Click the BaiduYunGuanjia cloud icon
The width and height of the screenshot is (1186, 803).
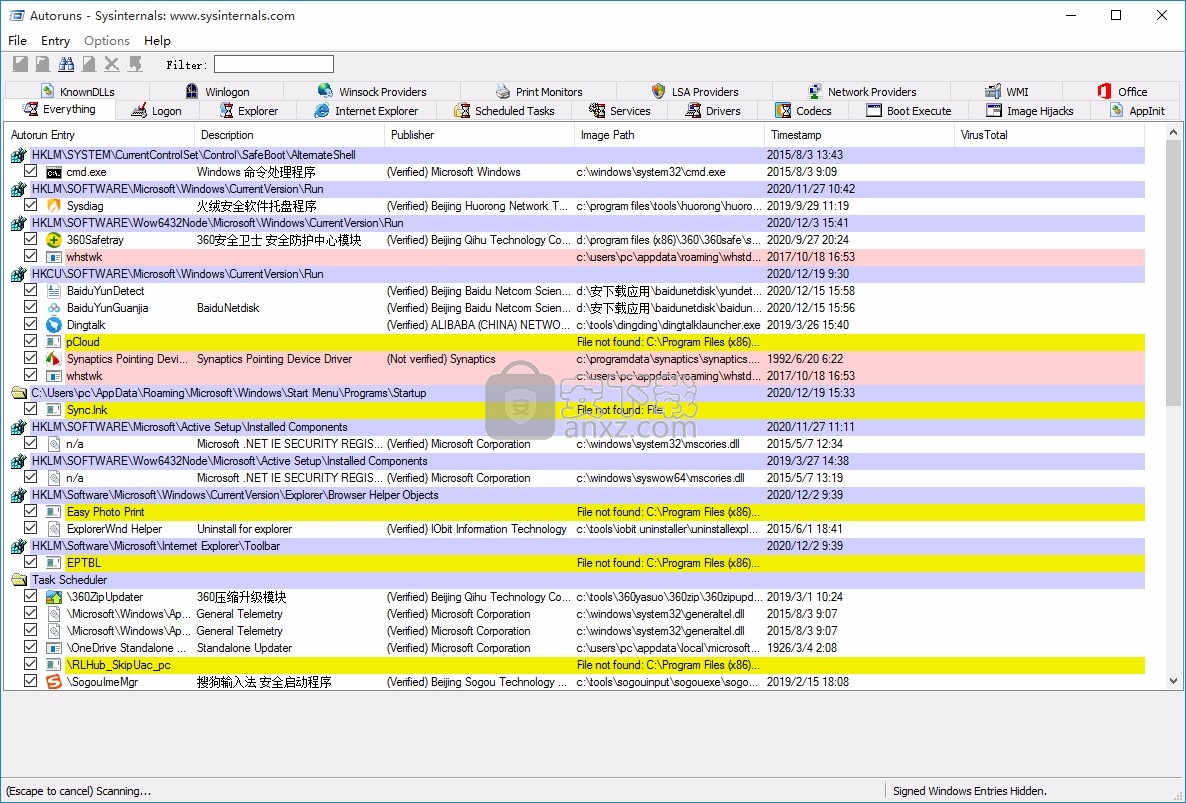pyautogui.click(x=54, y=308)
